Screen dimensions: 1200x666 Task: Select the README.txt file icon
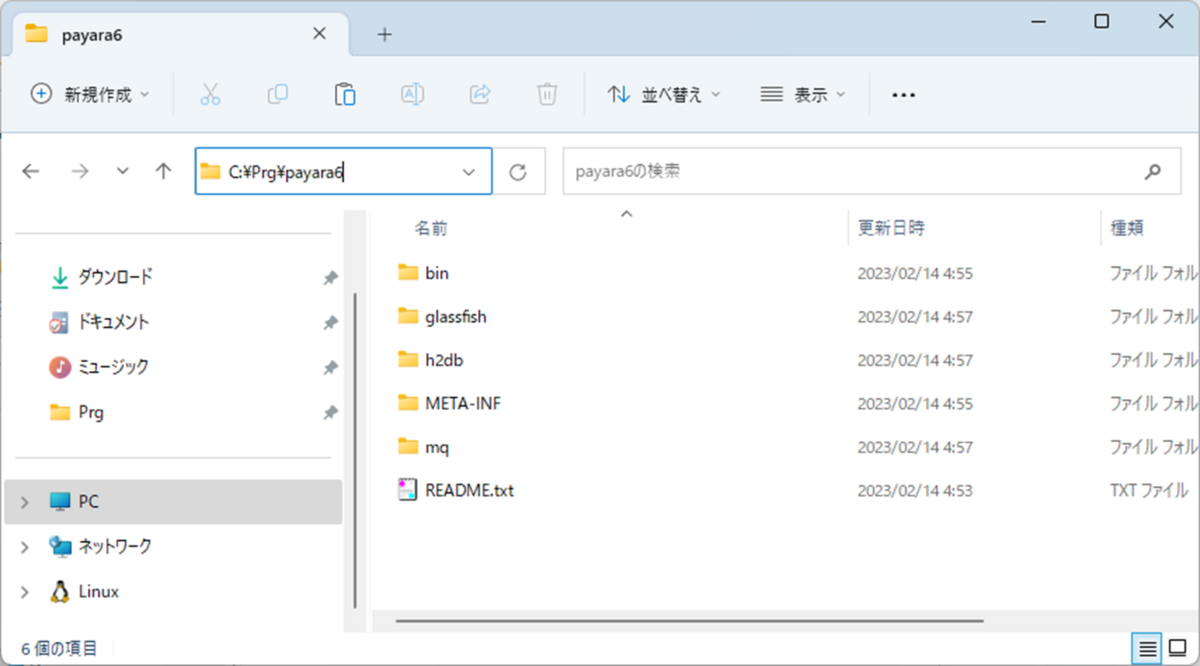coord(407,490)
